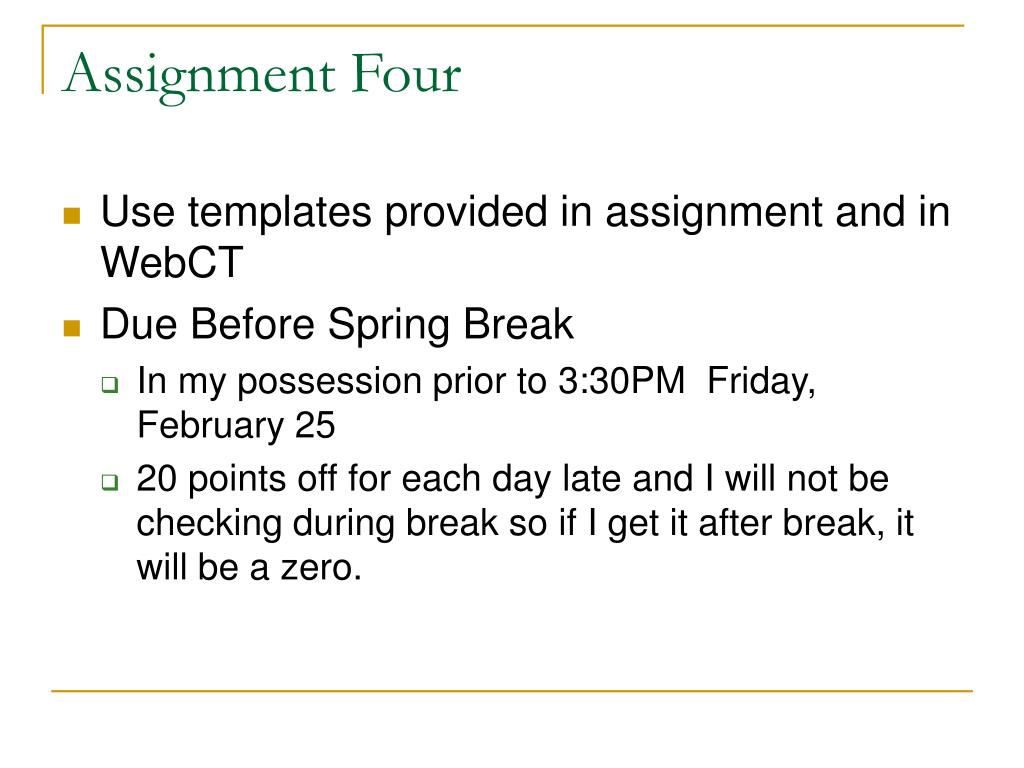Click the 'Assignment Four' slide title

click(262, 76)
